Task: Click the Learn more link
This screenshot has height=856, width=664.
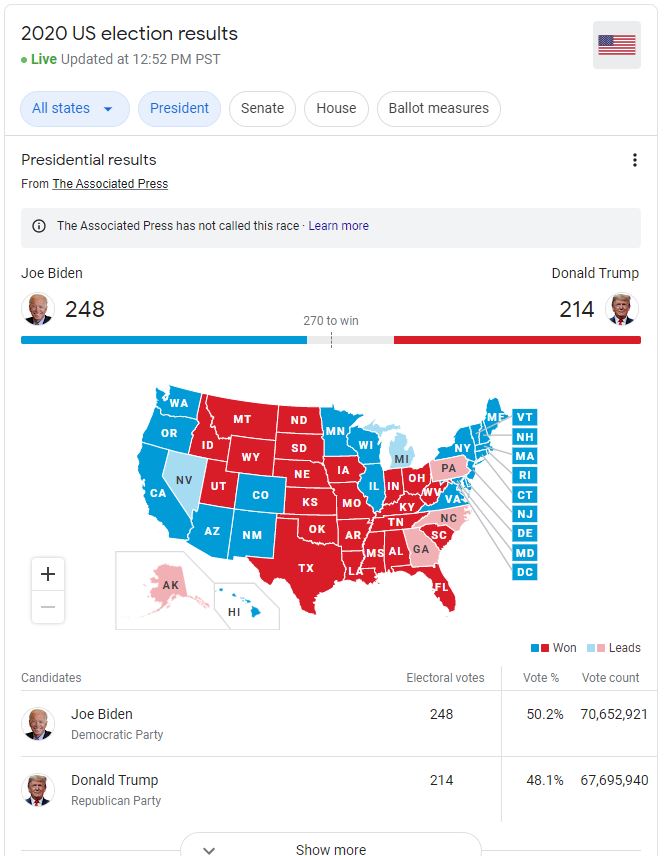Action: coord(338,226)
